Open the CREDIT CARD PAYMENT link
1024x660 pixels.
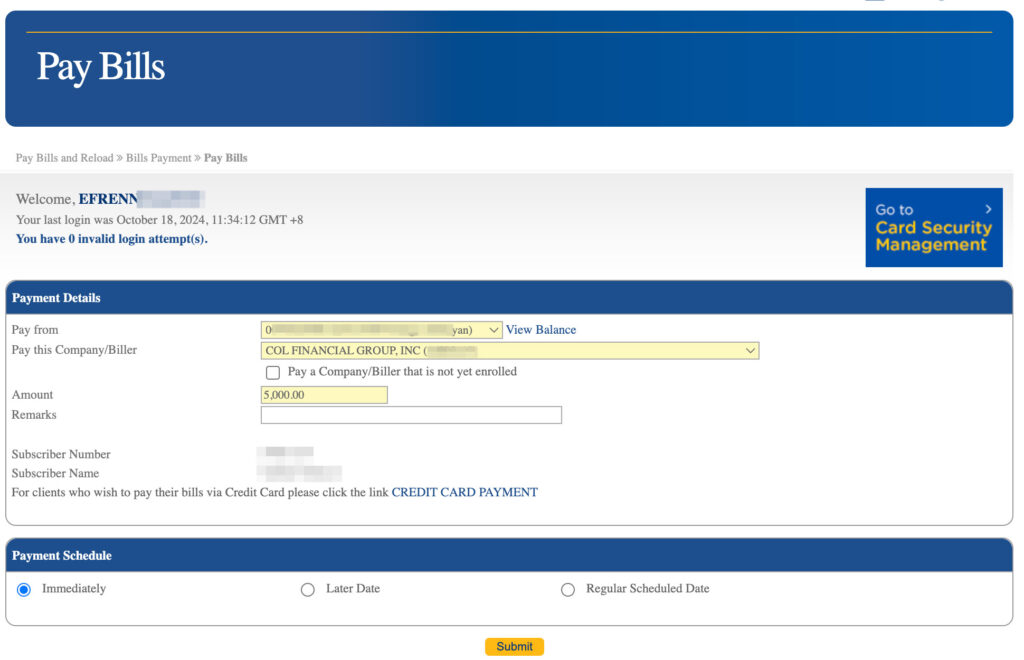[464, 491]
